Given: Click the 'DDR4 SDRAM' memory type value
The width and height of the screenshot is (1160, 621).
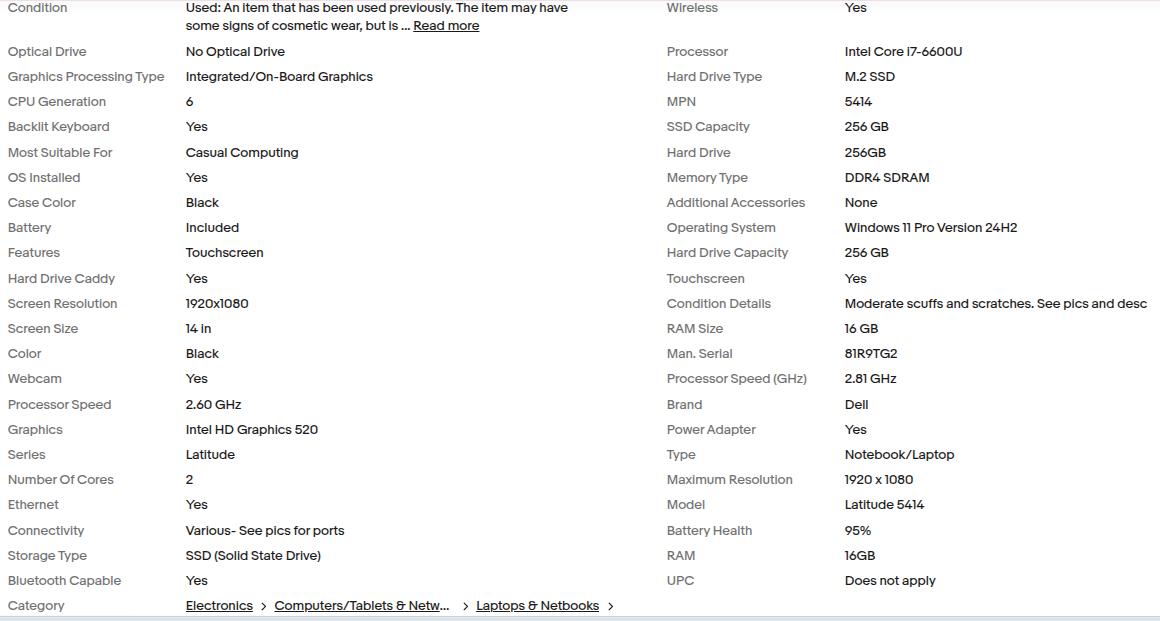Looking at the screenshot, I should click(x=887, y=178).
